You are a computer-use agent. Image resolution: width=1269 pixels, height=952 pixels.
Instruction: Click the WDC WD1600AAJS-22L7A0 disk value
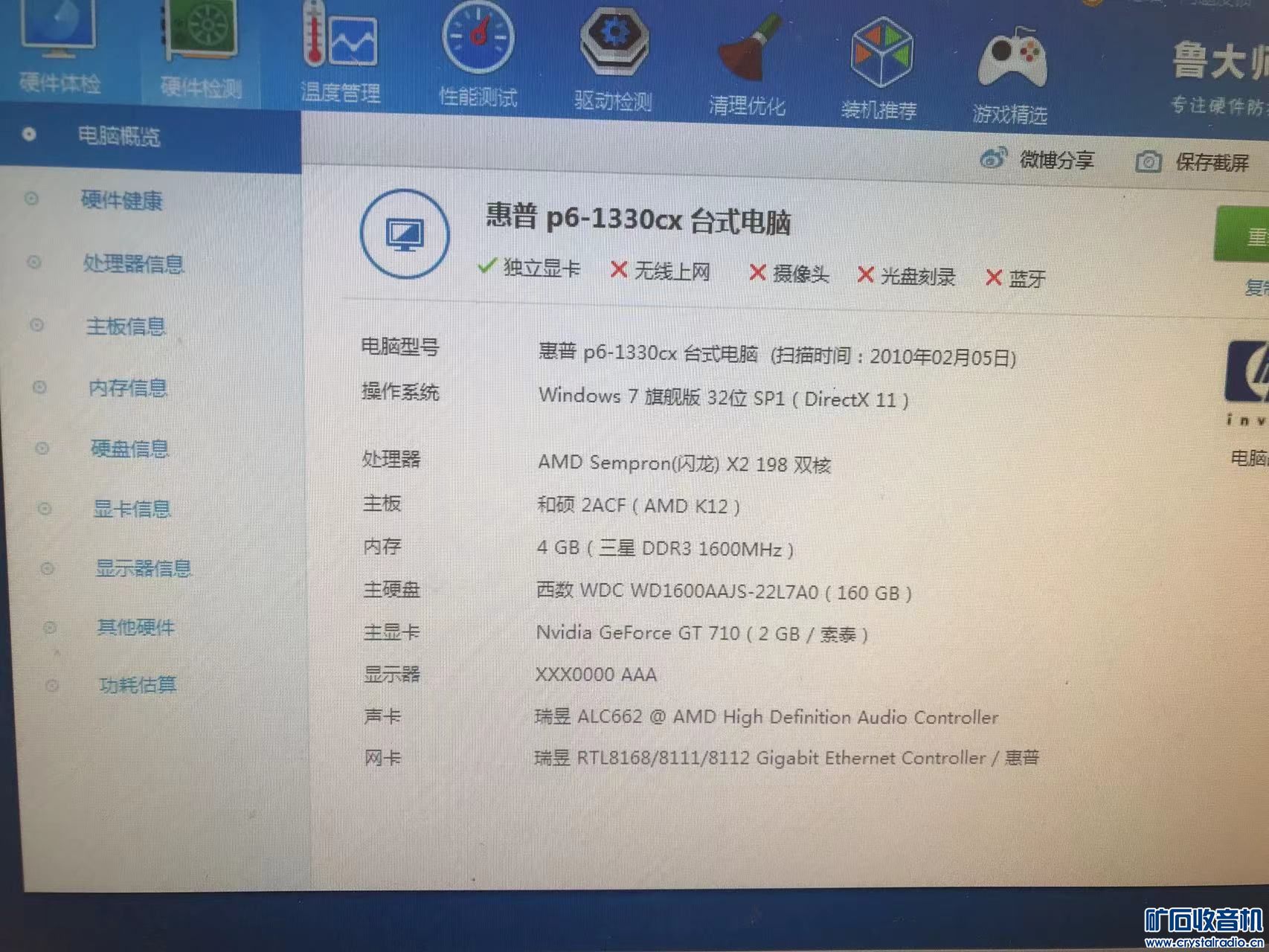click(724, 592)
